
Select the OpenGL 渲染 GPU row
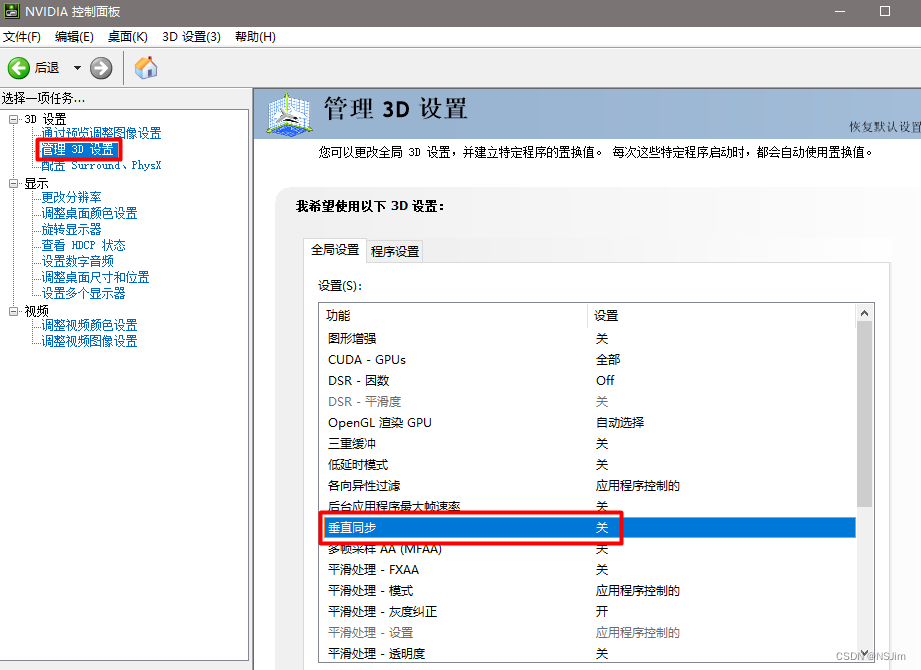coord(587,423)
